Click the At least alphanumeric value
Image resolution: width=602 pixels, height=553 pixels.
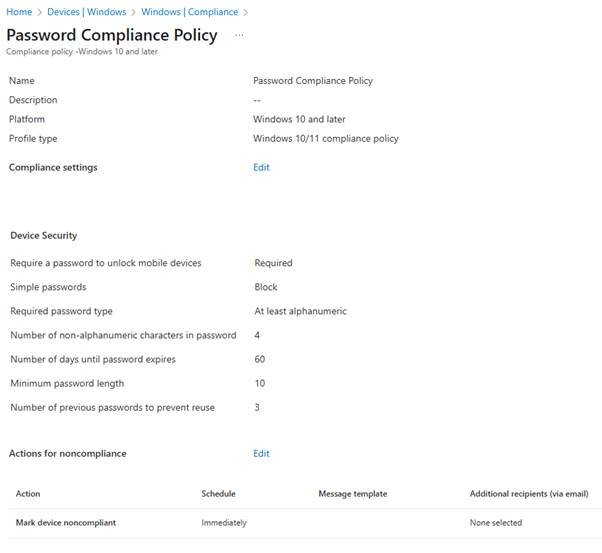[300, 311]
